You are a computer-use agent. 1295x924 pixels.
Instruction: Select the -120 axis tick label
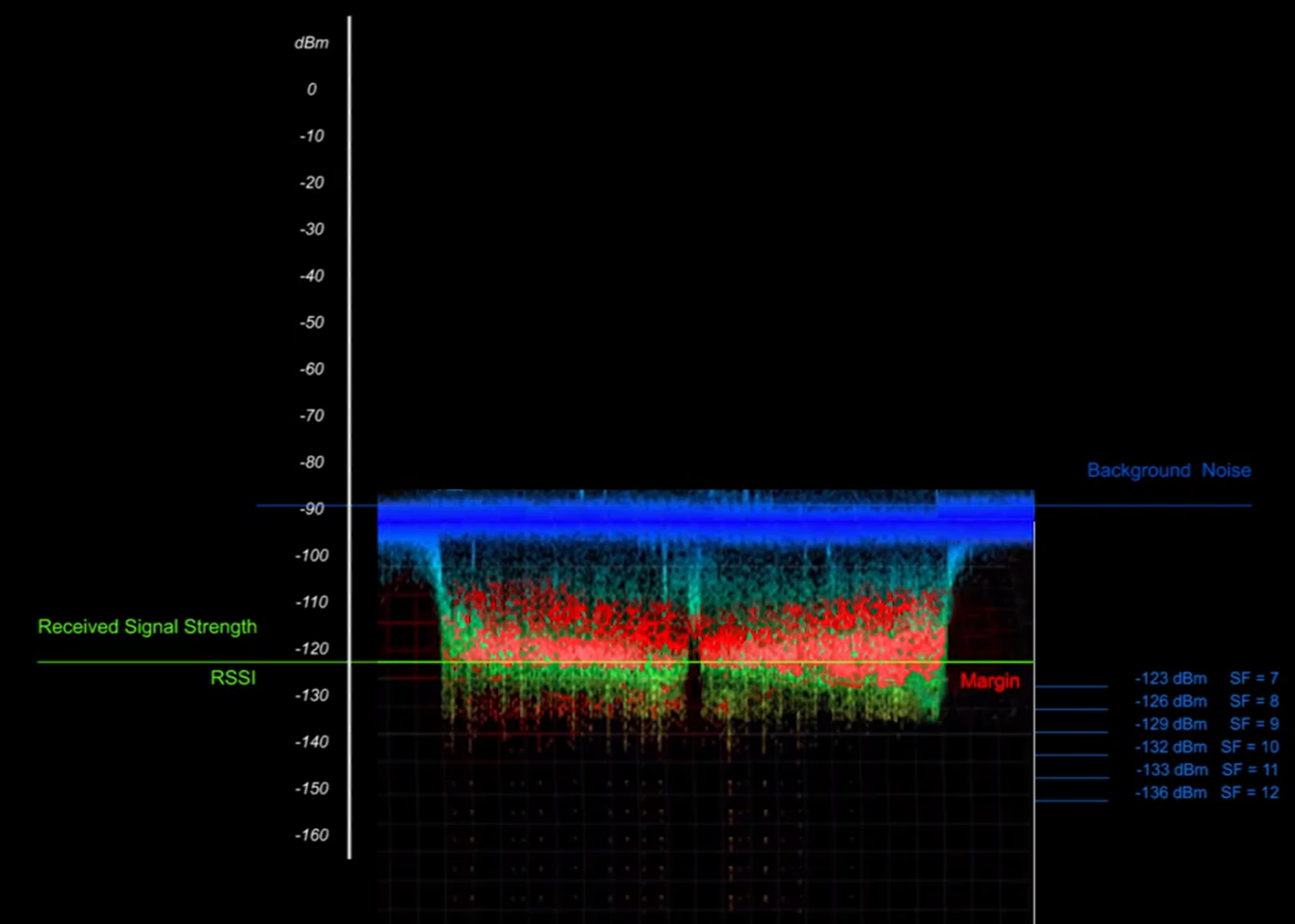click(311, 649)
